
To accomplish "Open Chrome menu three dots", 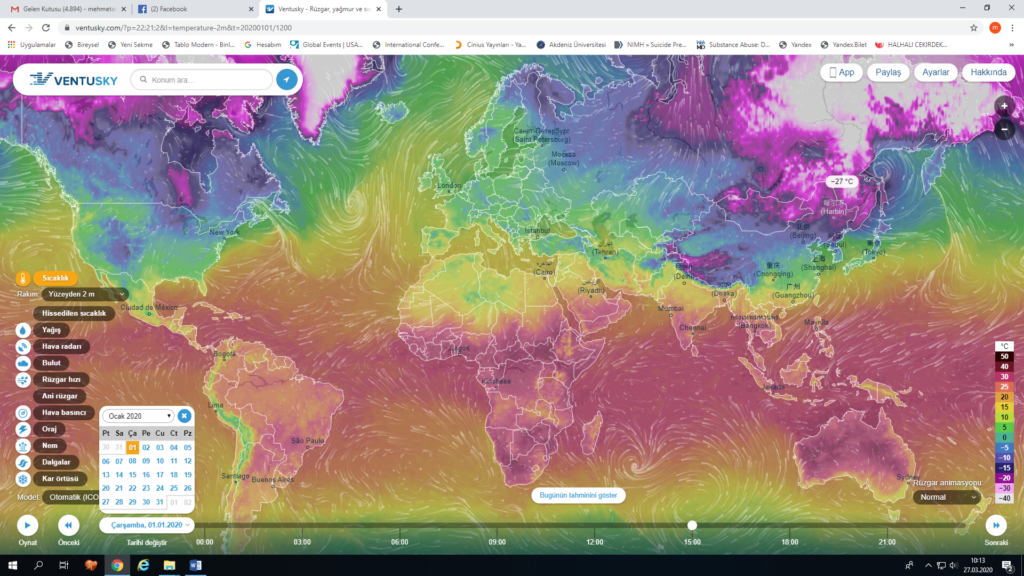I will tap(1012, 27).
